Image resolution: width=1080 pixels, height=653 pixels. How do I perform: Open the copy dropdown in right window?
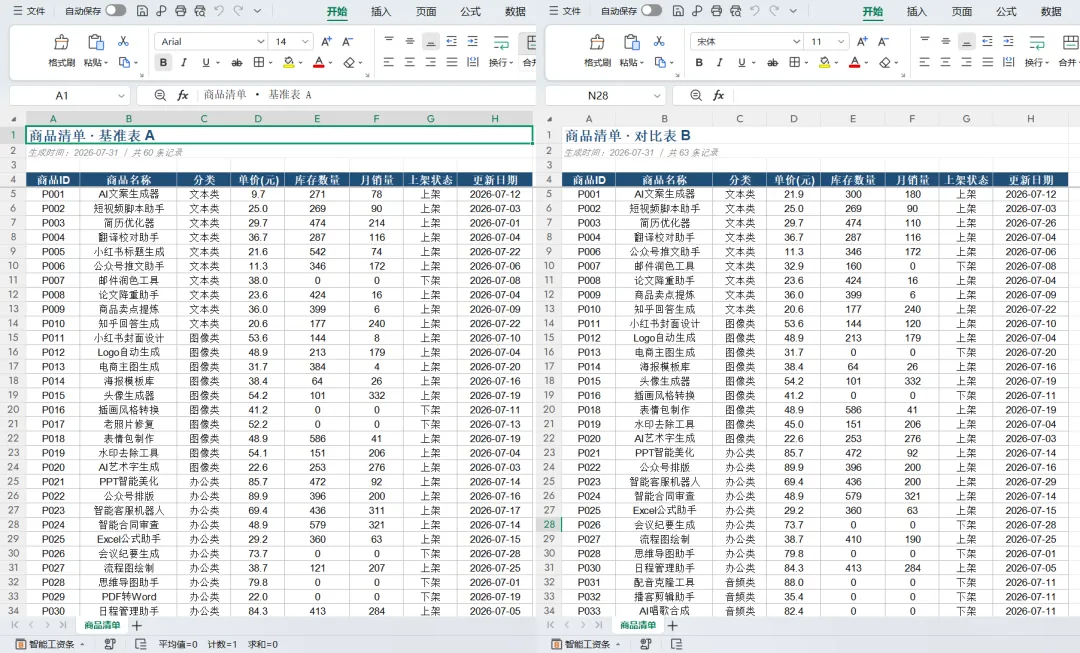click(x=670, y=63)
